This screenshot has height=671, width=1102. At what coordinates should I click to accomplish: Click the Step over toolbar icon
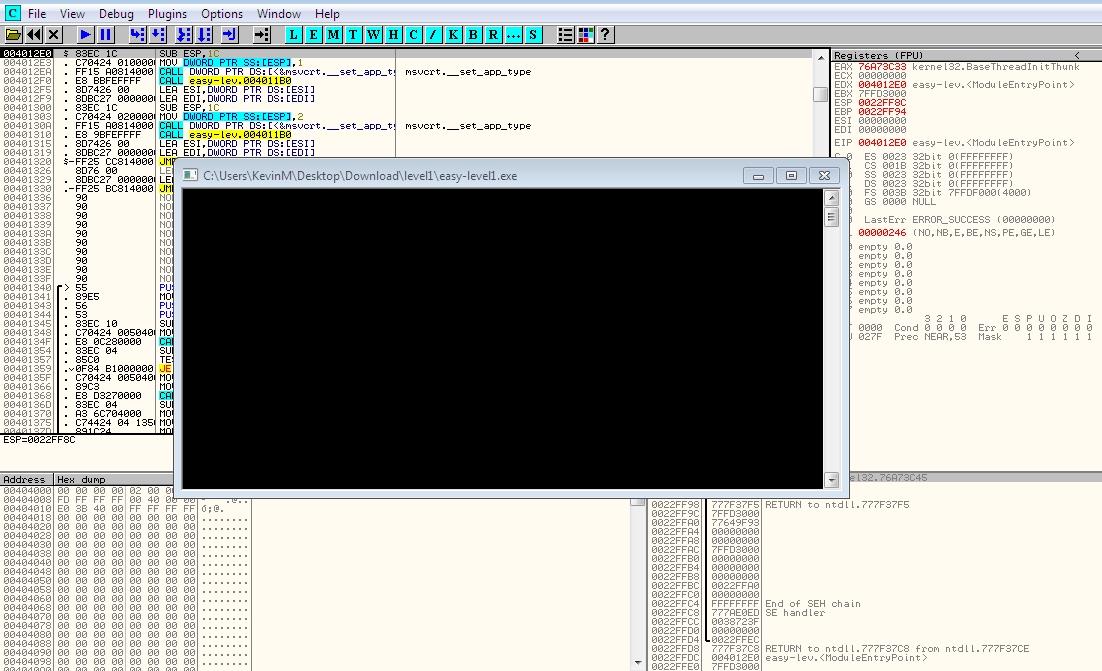(x=158, y=34)
